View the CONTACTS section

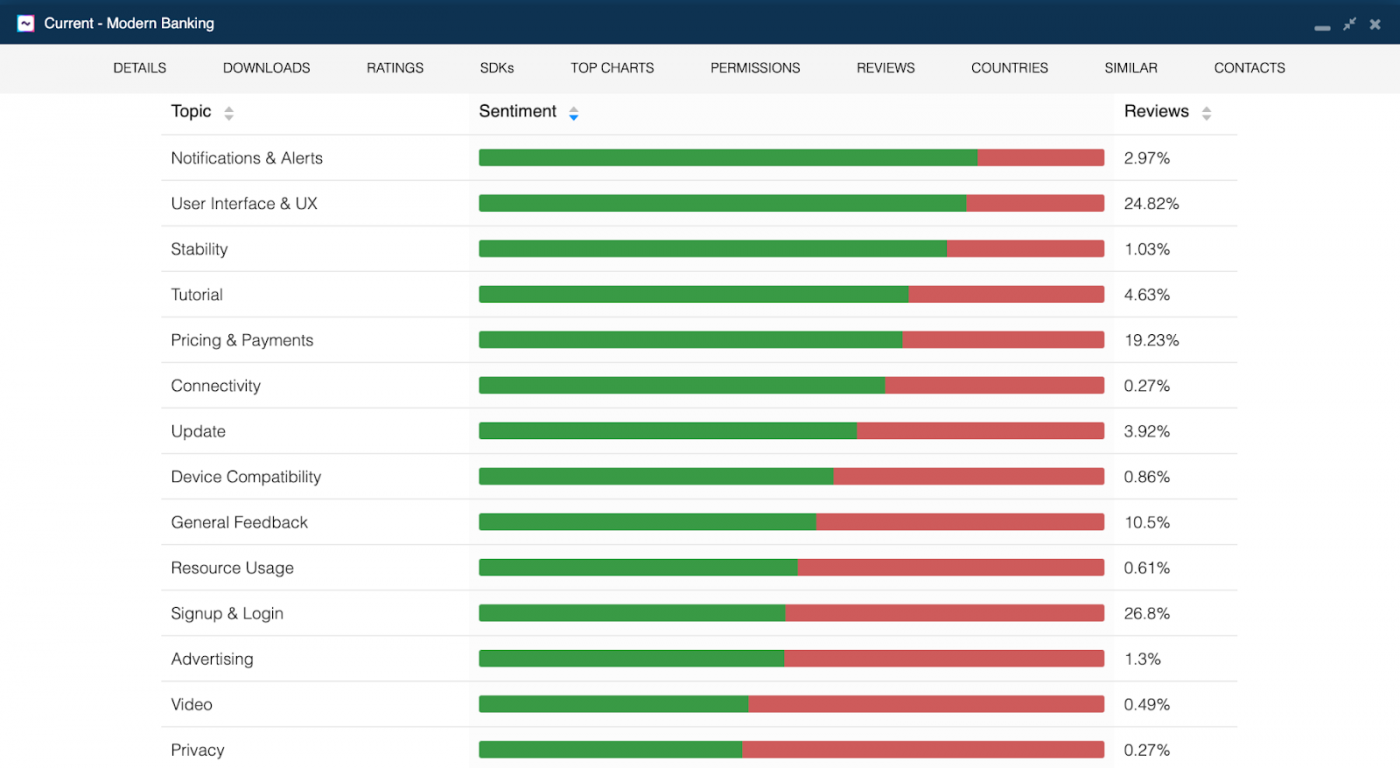[1249, 67]
